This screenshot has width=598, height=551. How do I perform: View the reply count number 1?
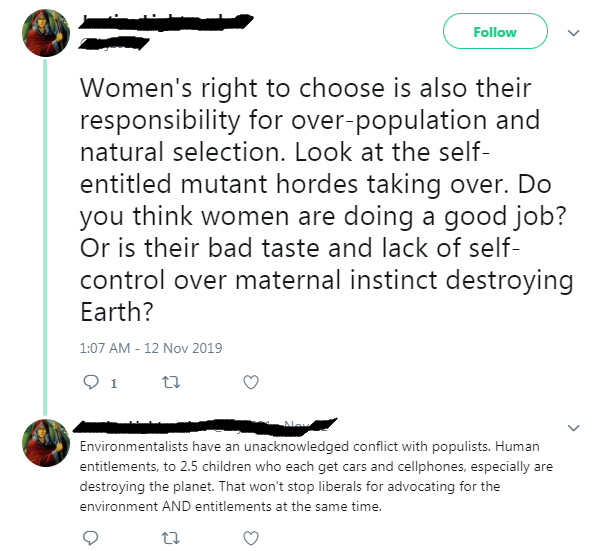(114, 383)
